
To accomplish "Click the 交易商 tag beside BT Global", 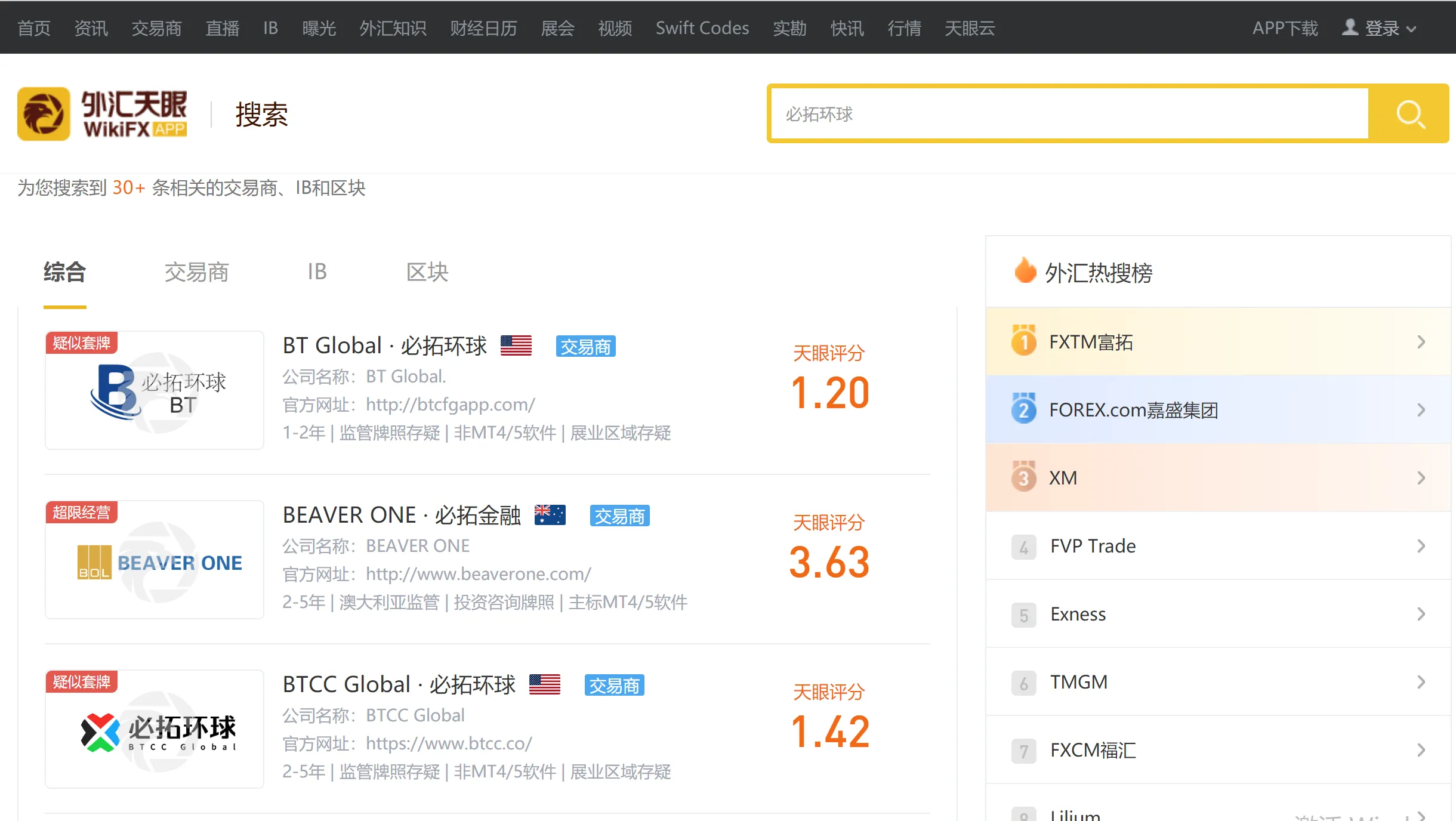I will (x=586, y=346).
